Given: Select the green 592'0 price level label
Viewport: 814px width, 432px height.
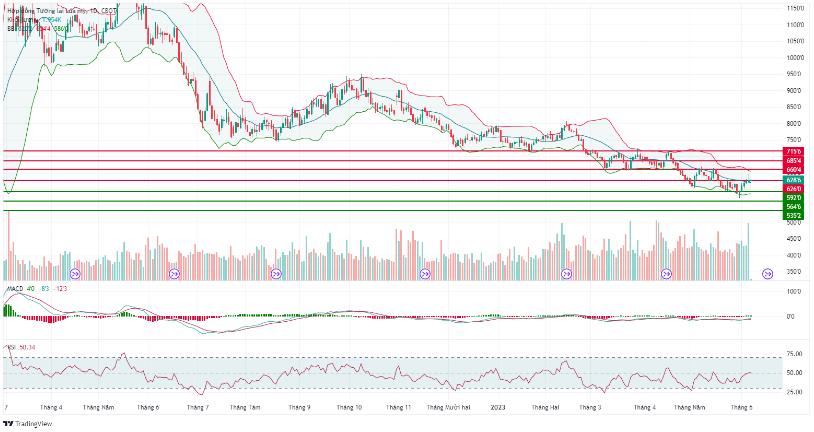Looking at the screenshot, I should pos(795,198).
